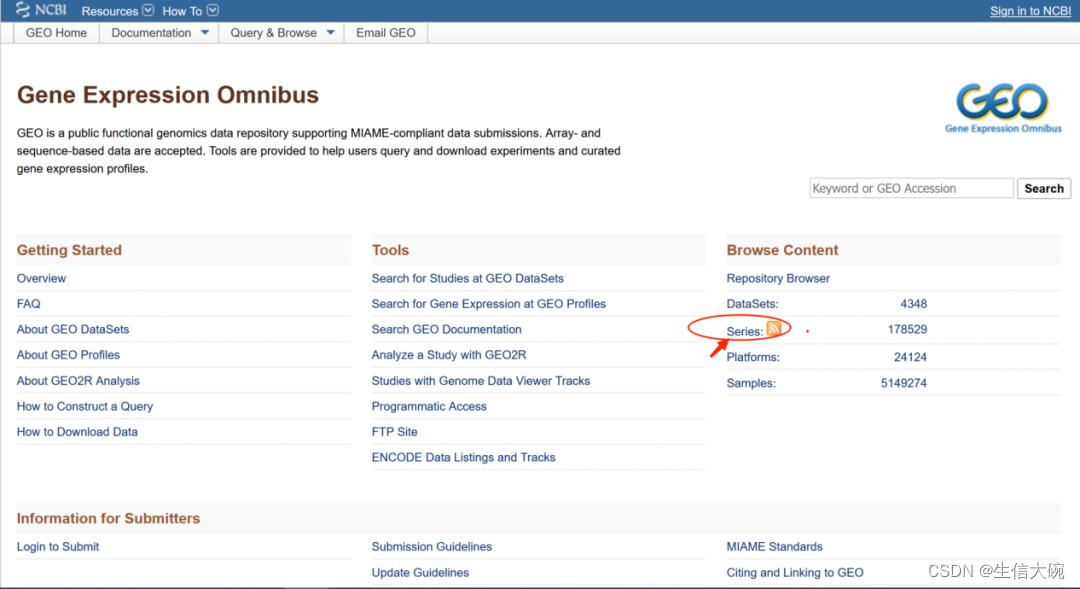The height and width of the screenshot is (589, 1080).
Task: Open Studies with Genome Data Viewer Tracks
Action: coord(481,381)
